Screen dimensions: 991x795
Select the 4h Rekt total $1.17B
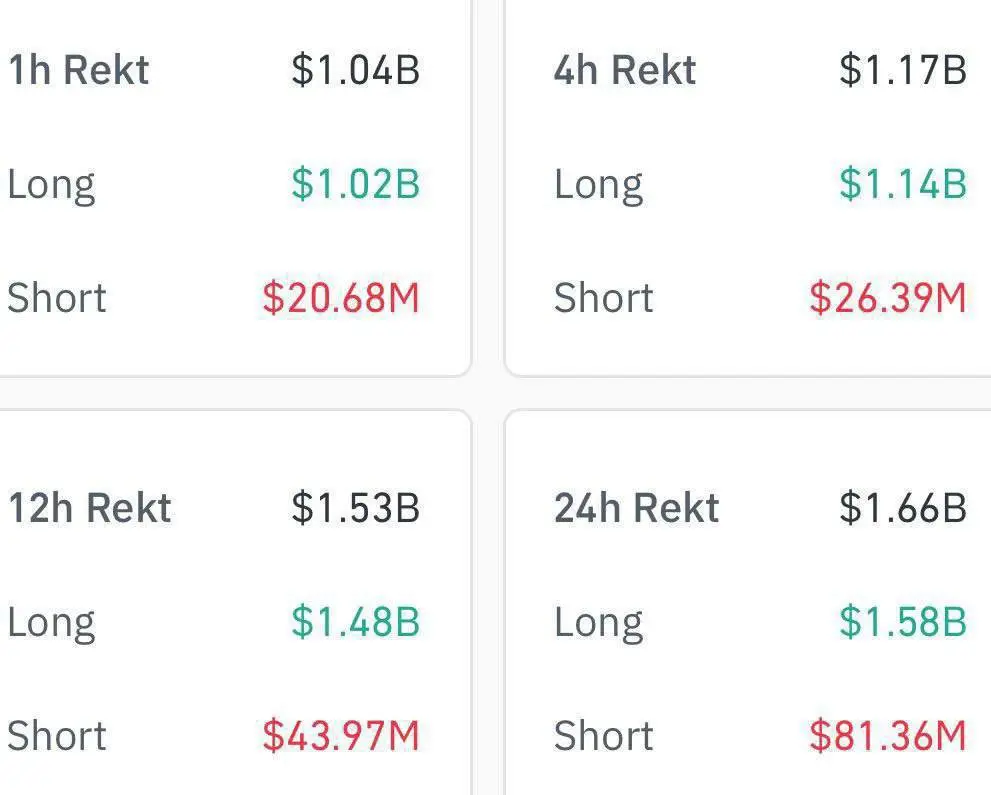[x=903, y=70]
